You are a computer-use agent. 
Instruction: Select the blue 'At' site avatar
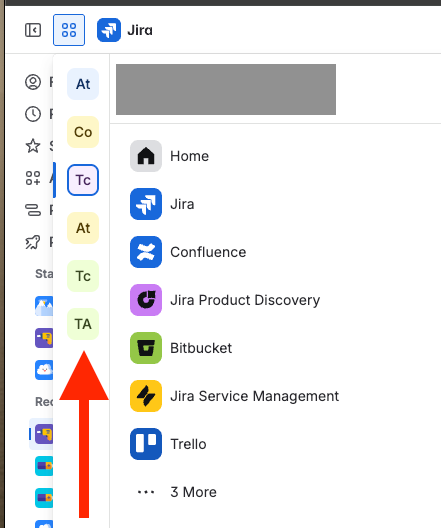[x=83, y=84]
